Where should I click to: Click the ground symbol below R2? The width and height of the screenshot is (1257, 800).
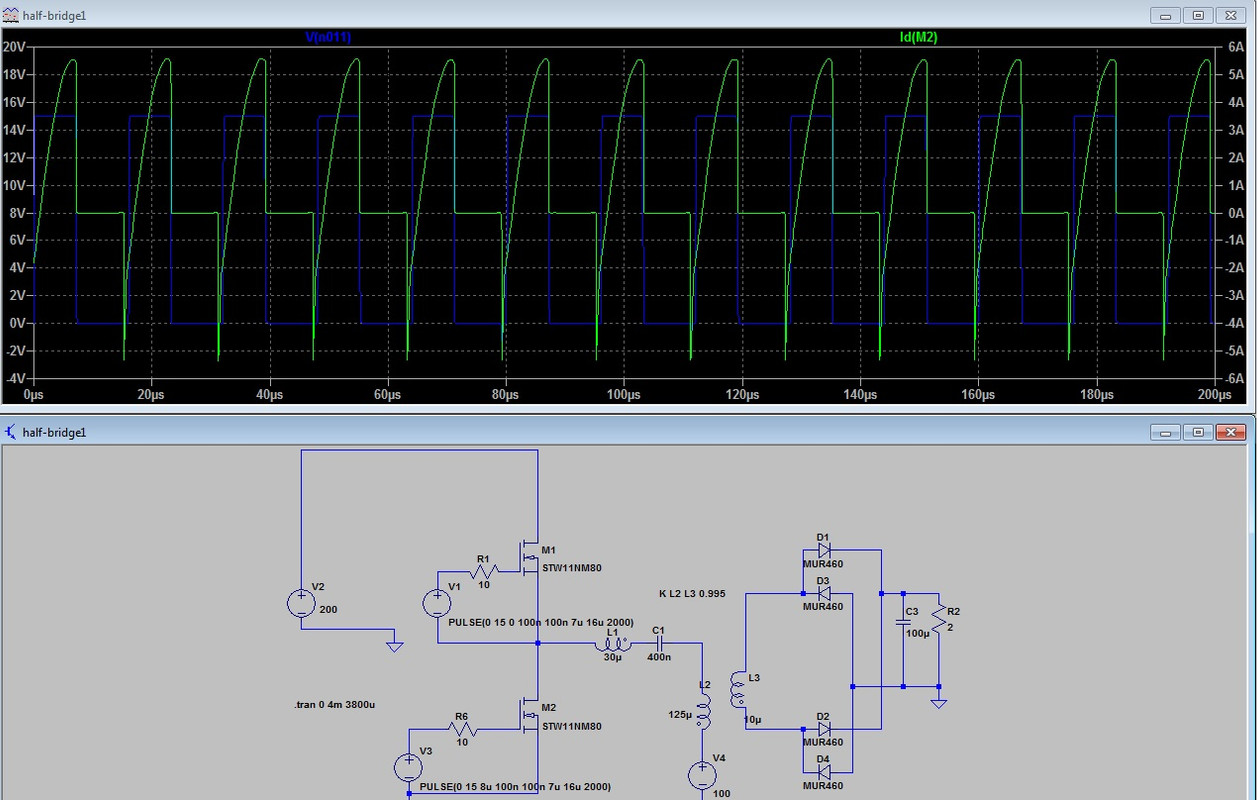[x=939, y=702]
